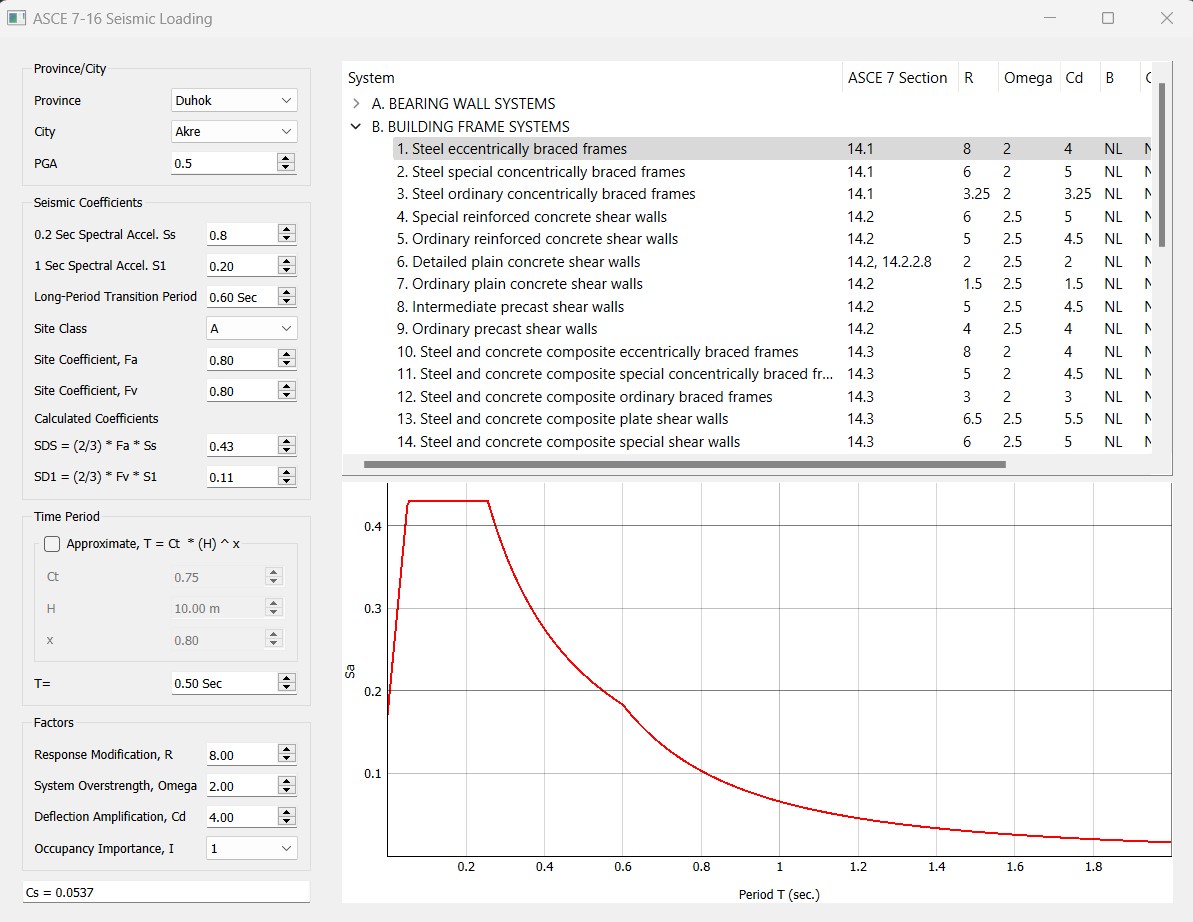Select composite special shear walls row

coord(771,441)
